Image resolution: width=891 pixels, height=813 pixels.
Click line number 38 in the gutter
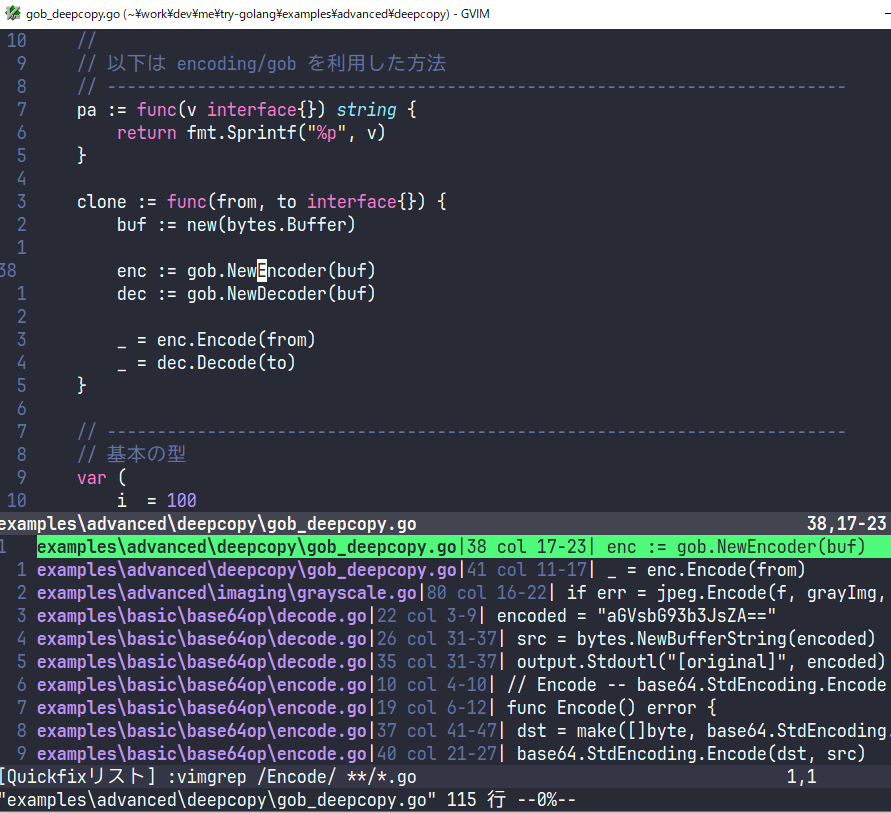point(9,270)
